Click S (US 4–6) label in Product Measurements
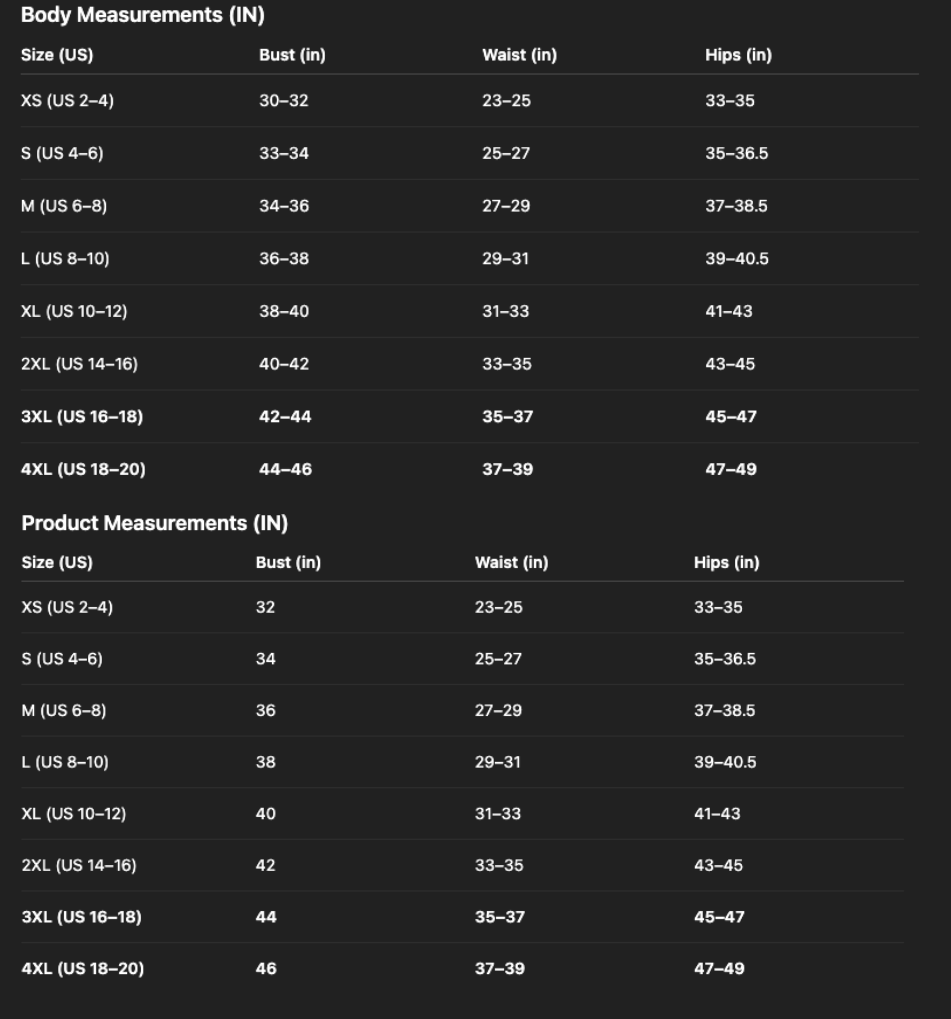 pos(62,659)
